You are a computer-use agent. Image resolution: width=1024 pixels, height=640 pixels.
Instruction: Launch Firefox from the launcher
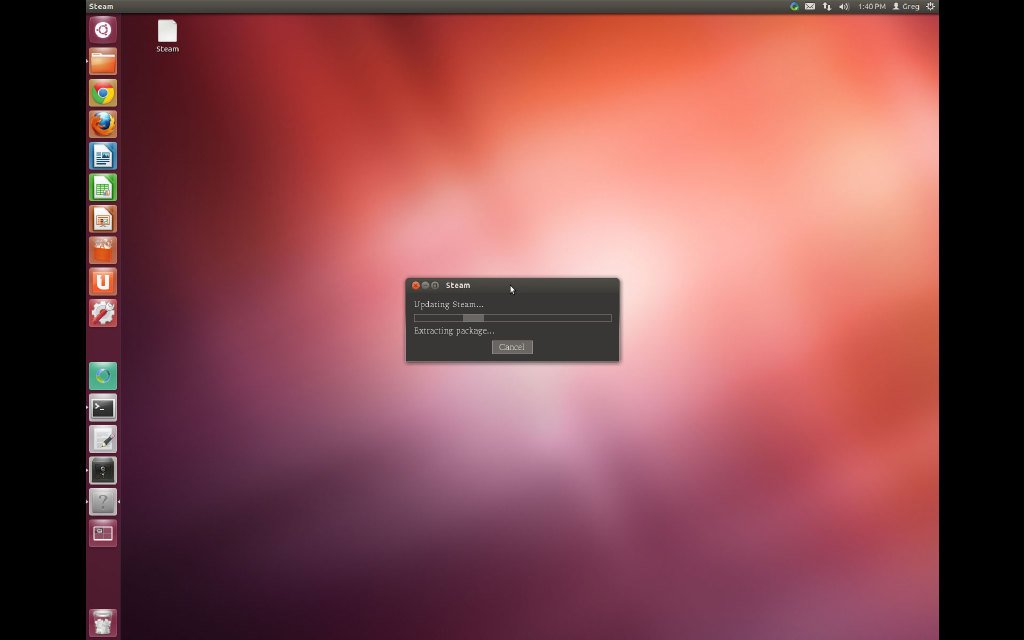click(x=103, y=124)
